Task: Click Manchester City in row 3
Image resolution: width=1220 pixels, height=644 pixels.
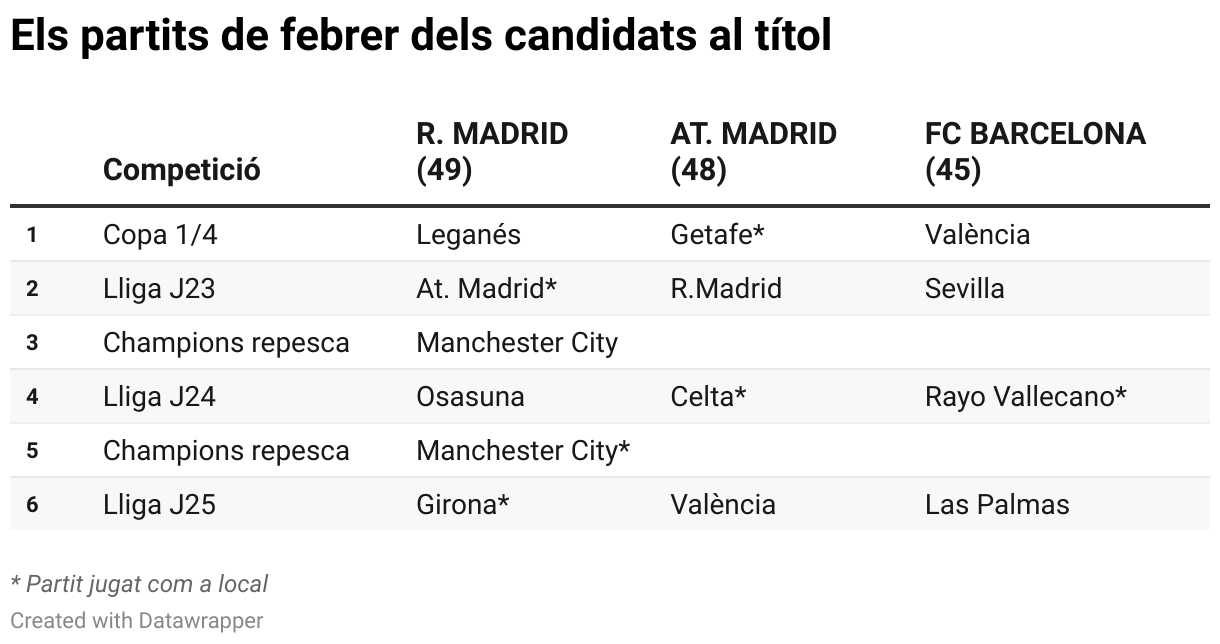Action: point(517,343)
